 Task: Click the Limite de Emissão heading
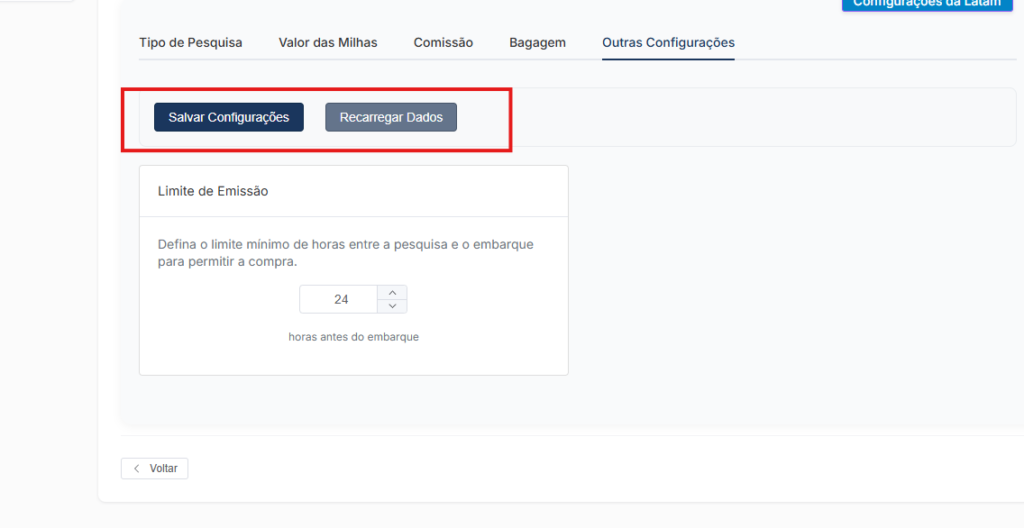(x=213, y=191)
